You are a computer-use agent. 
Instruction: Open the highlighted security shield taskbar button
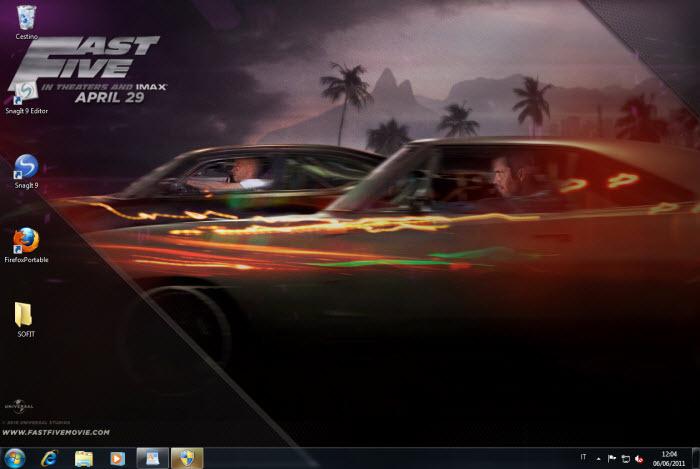point(187,458)
